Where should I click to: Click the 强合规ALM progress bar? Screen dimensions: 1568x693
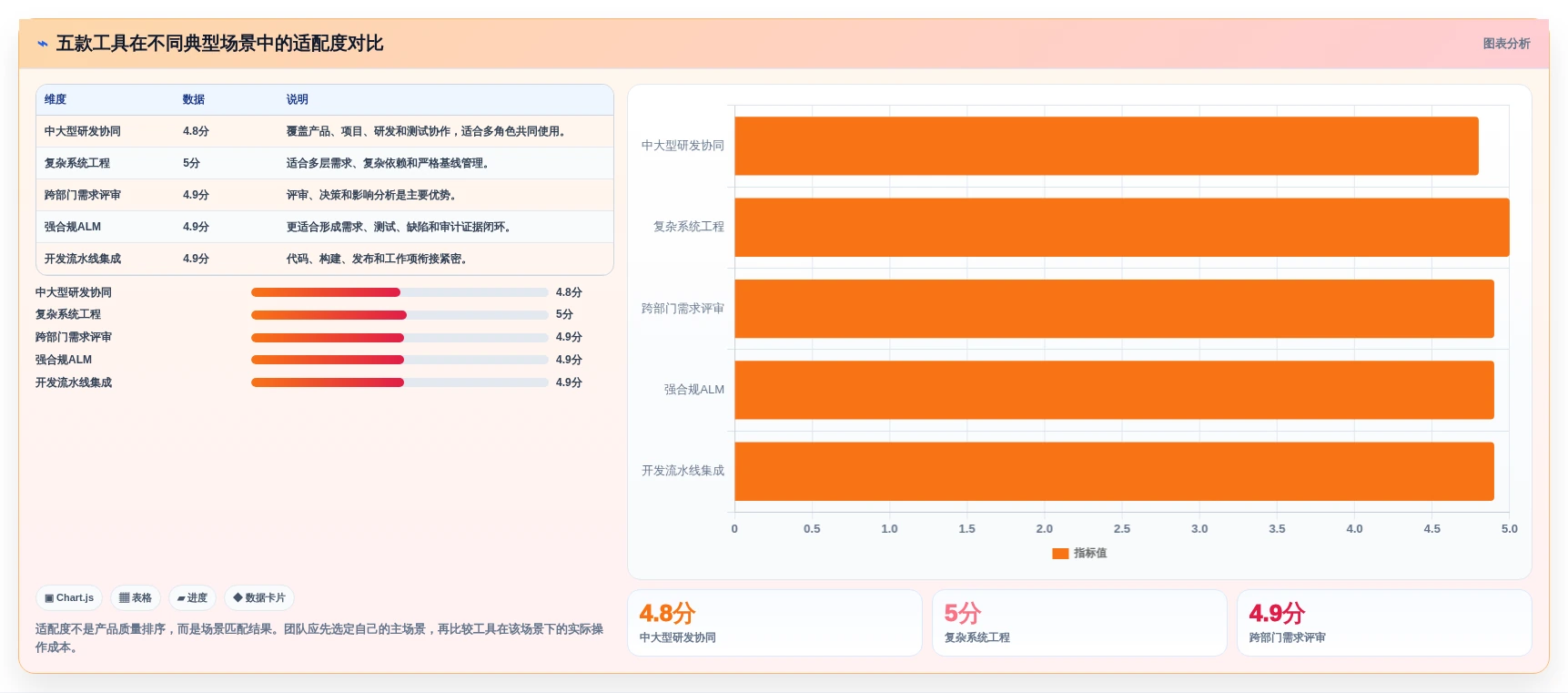tap(400, 360)
